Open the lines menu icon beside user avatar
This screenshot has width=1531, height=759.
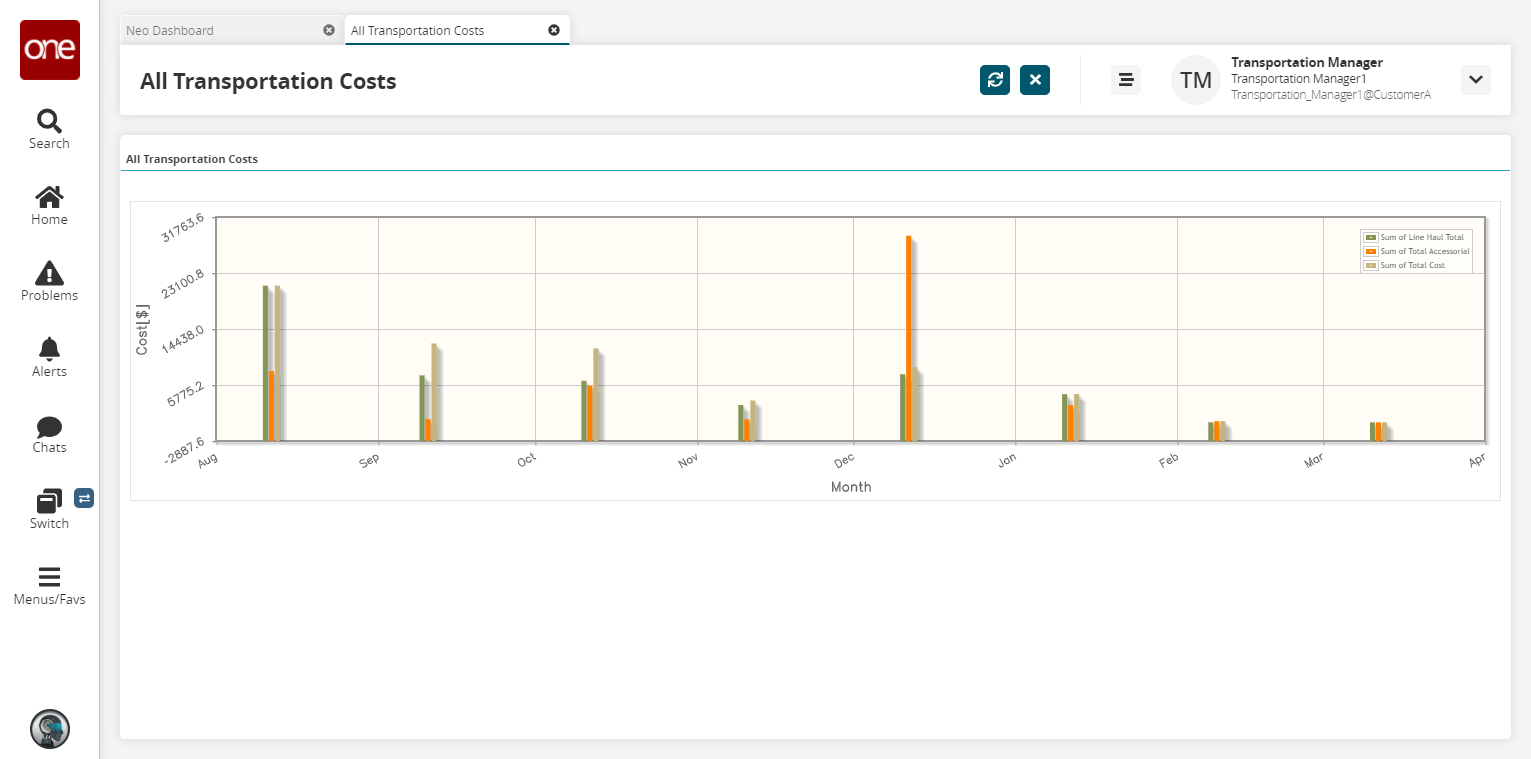1126,80
